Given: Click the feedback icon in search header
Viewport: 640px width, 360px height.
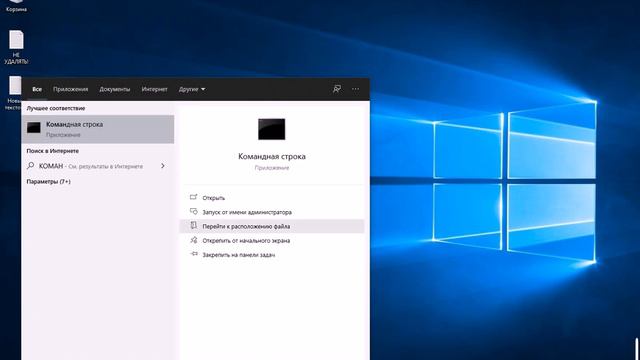Looking at the screenshot, I should [x=337, y=89].
